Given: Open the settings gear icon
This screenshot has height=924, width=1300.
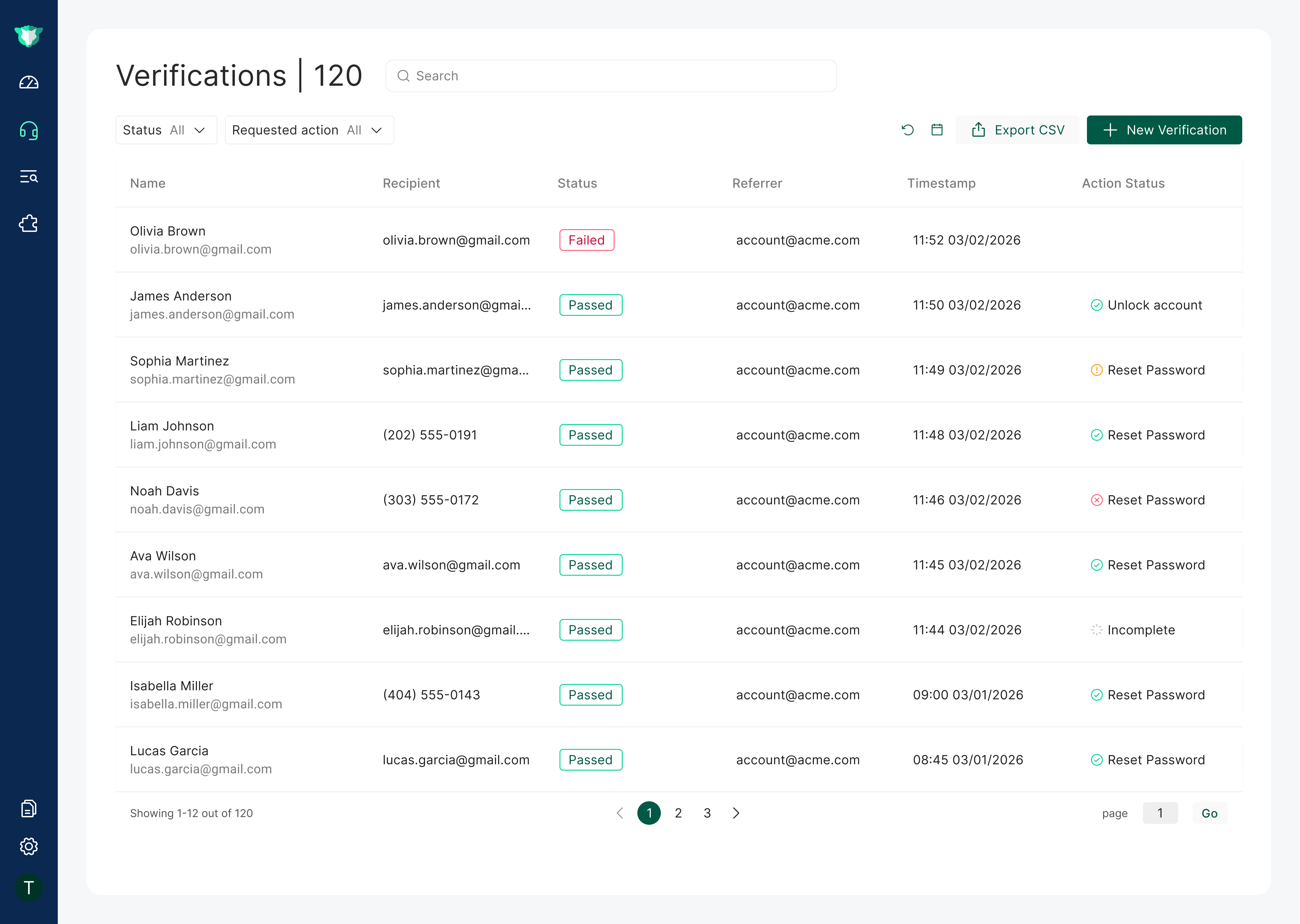Looking at the screenshot, I should [x=28, y=847].
